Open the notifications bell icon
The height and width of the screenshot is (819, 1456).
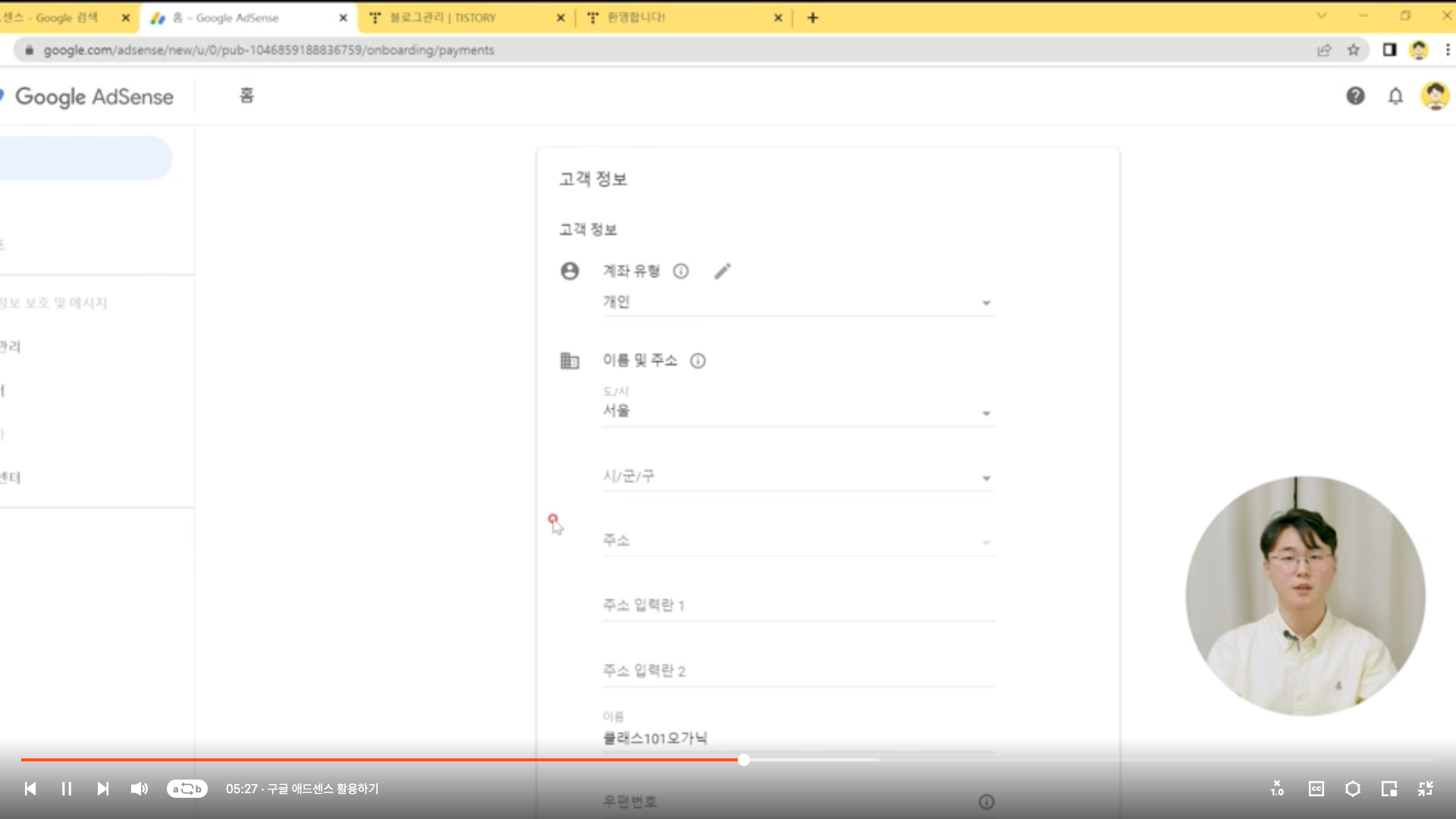click(x=1395, y=96)
